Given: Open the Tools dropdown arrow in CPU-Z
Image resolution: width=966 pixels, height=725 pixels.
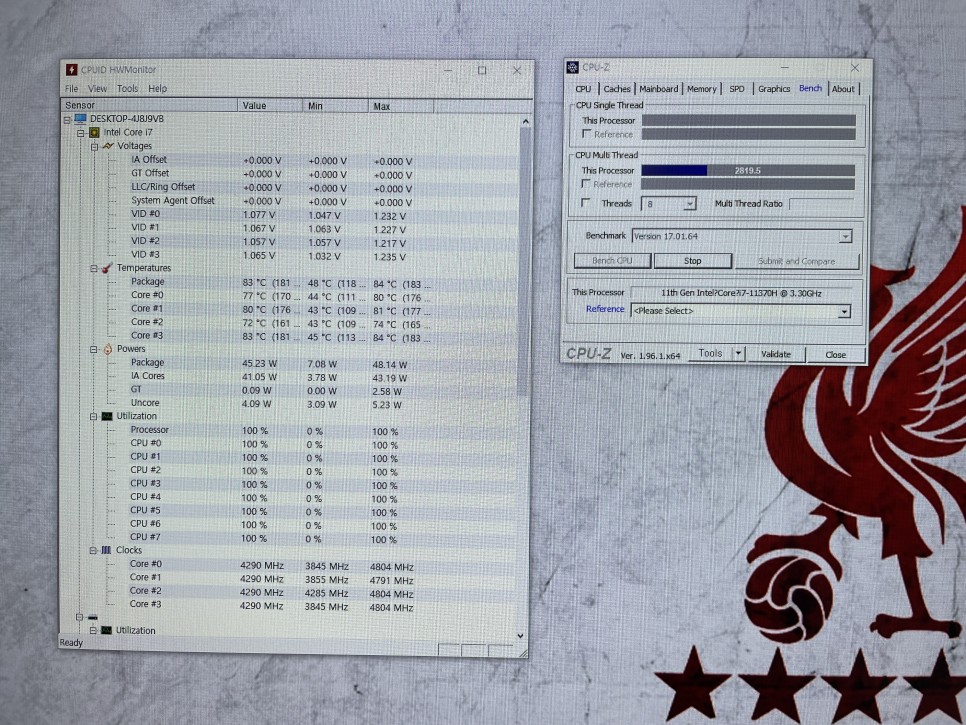Looking at the screenshot, I should point(737,354).
